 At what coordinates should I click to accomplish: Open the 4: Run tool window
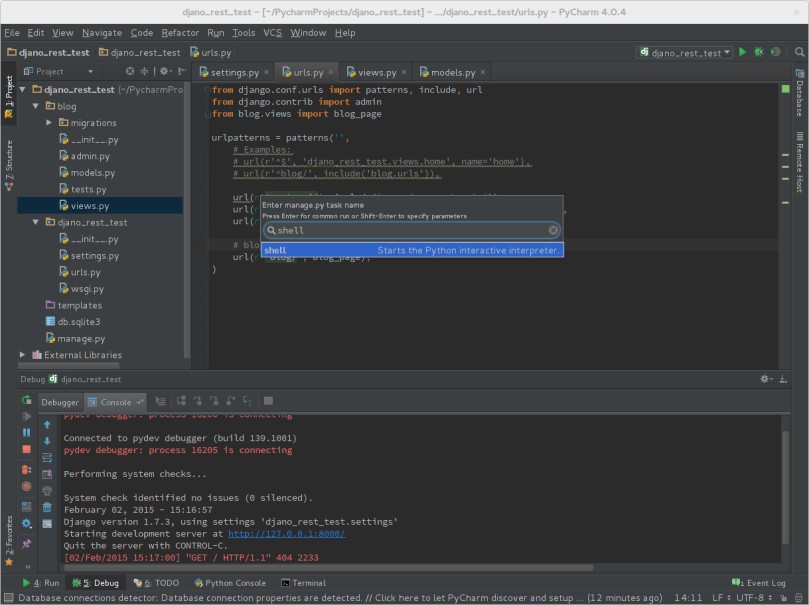[x=41, y=583]
